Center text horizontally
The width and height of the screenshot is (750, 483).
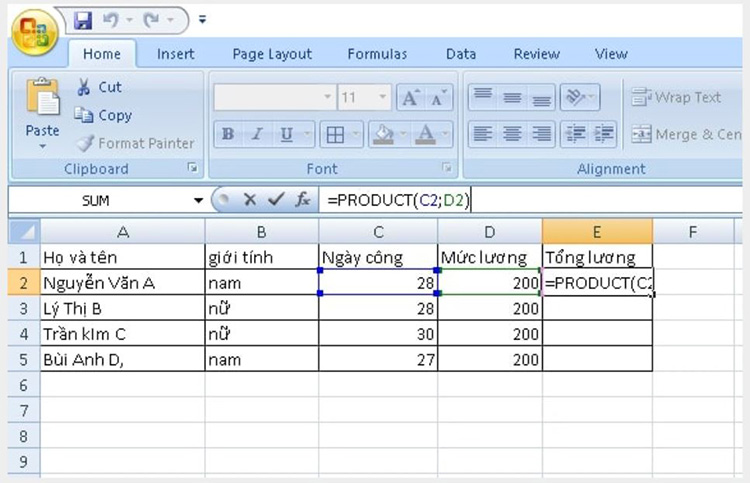pos(512,134)
